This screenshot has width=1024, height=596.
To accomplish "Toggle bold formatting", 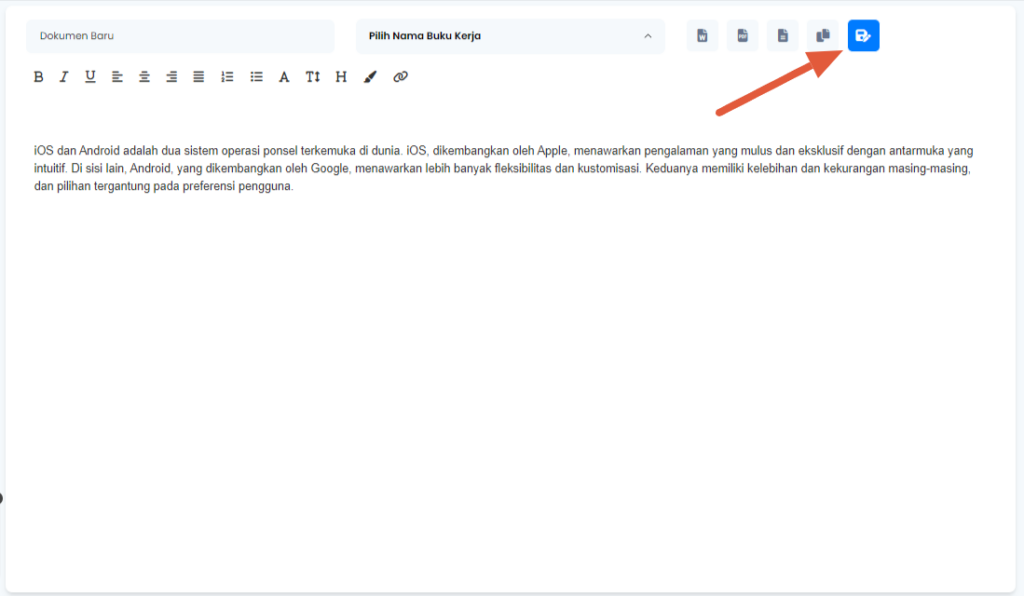I will (x=39, y=77).
